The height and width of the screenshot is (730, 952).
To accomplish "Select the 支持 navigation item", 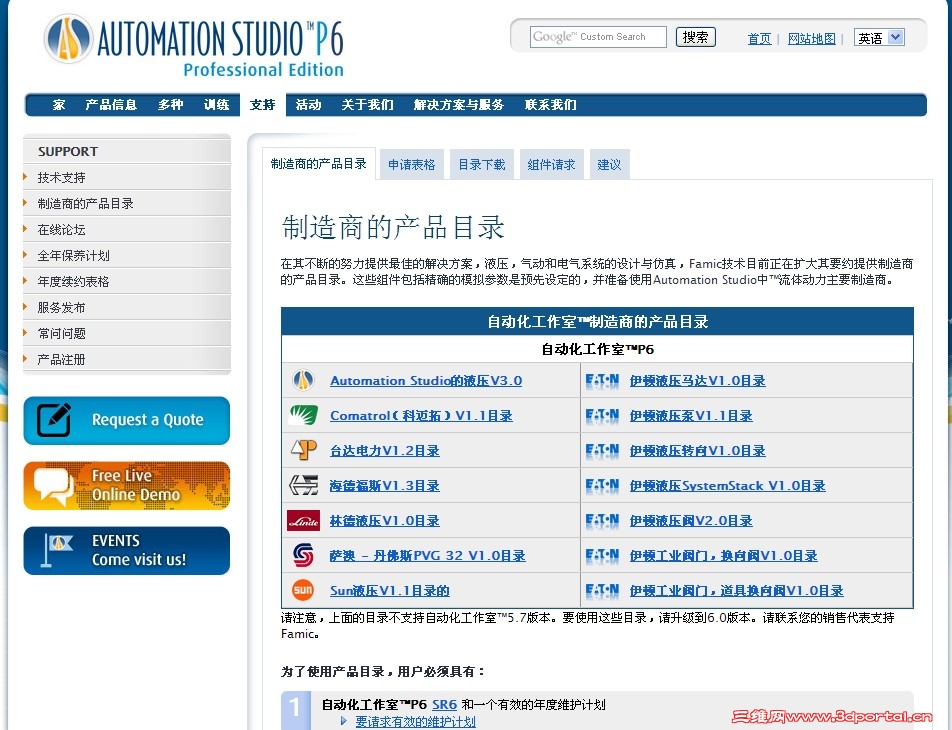I will [262, 104].
